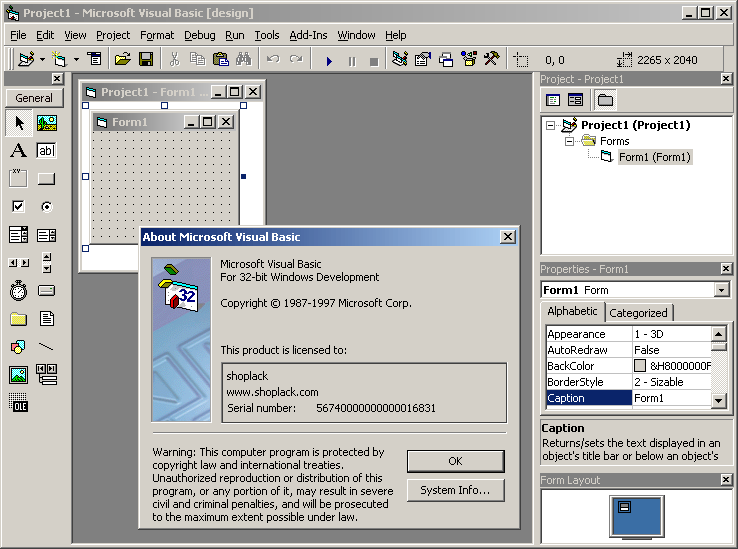Collapse the Project1 tree node
Screen dimensions: 738x549
tap(550, 125)
